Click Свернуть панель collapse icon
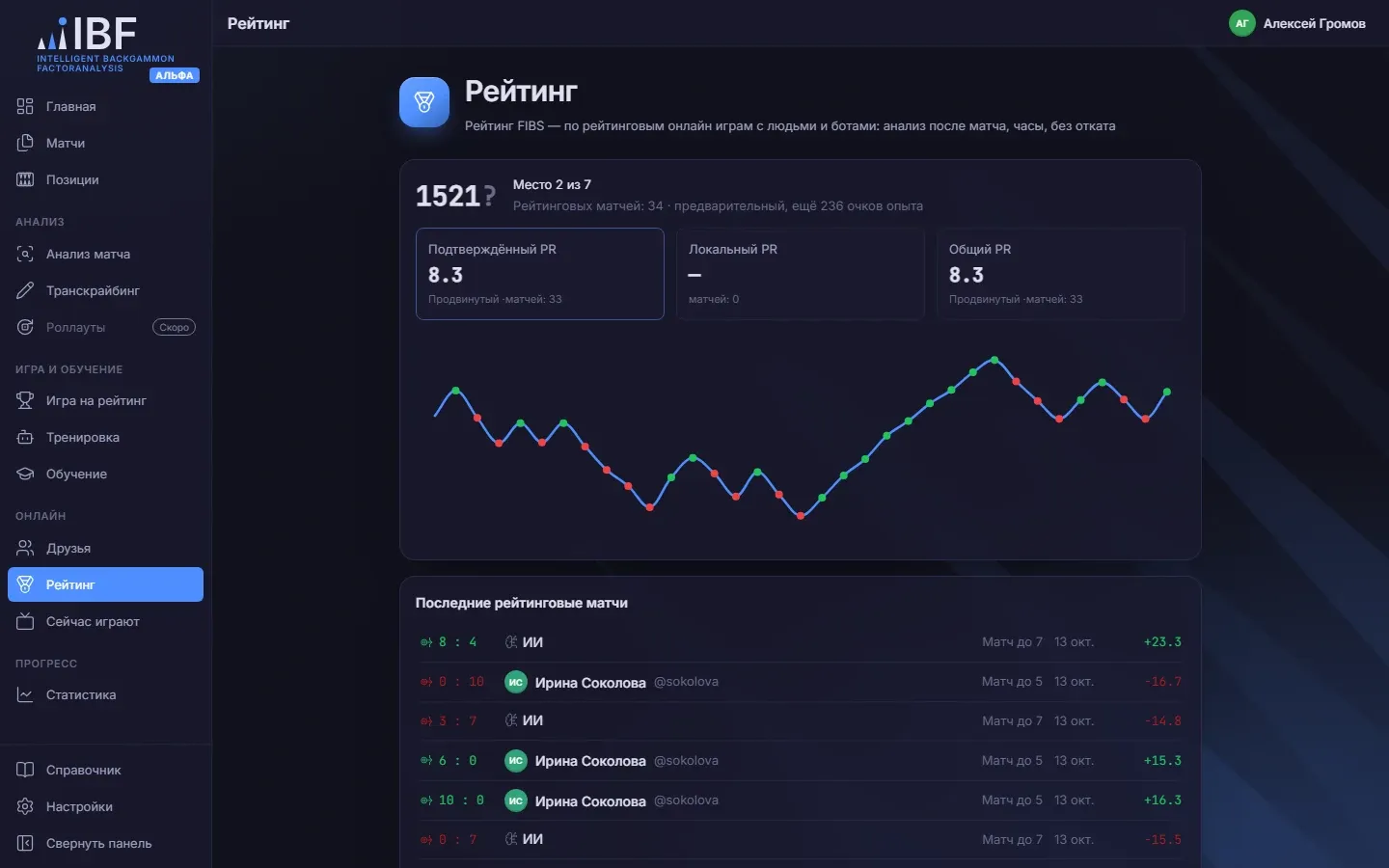The image size is (1389, 868). tap(25, 843)
